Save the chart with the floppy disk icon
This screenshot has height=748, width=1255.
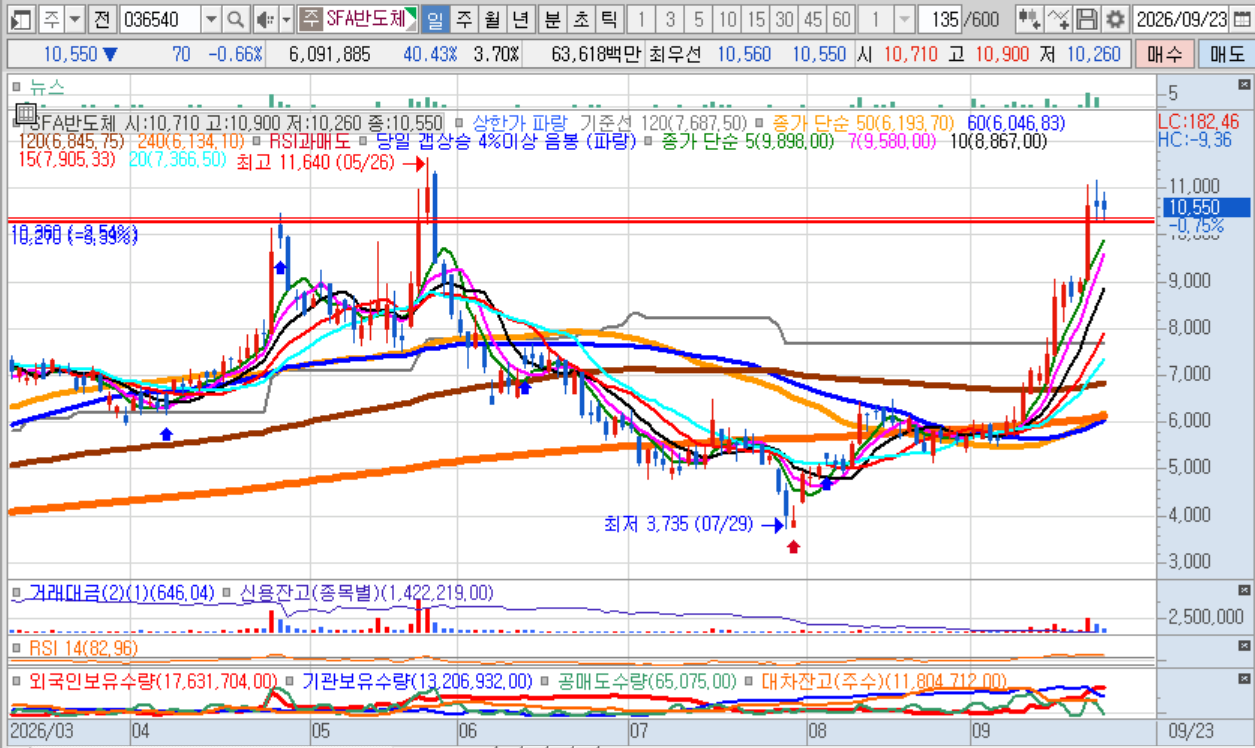coord(1086,19)
